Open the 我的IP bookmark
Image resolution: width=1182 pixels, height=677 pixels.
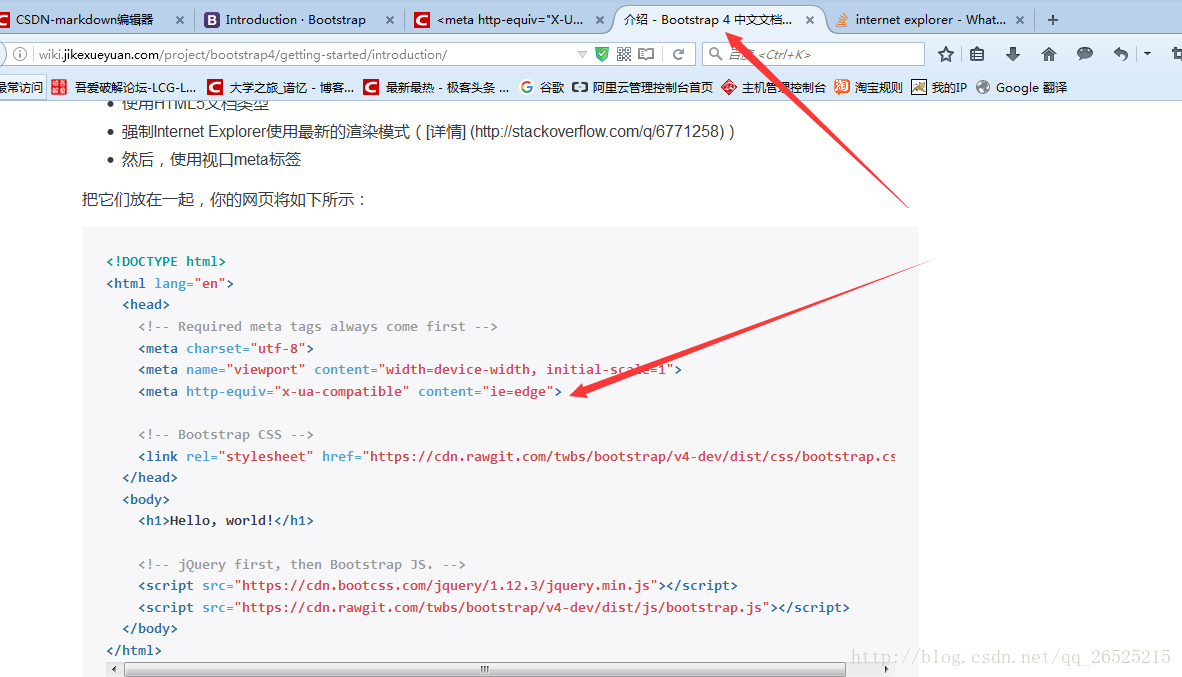pos(939,87)
